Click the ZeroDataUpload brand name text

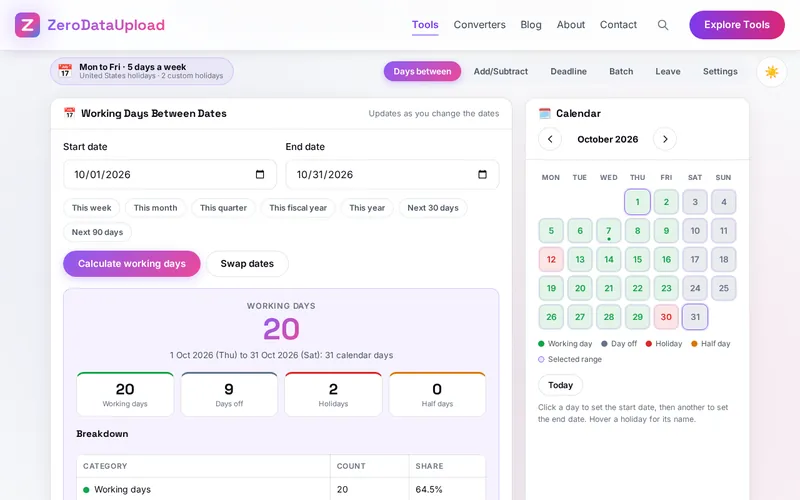click(106, 25)
